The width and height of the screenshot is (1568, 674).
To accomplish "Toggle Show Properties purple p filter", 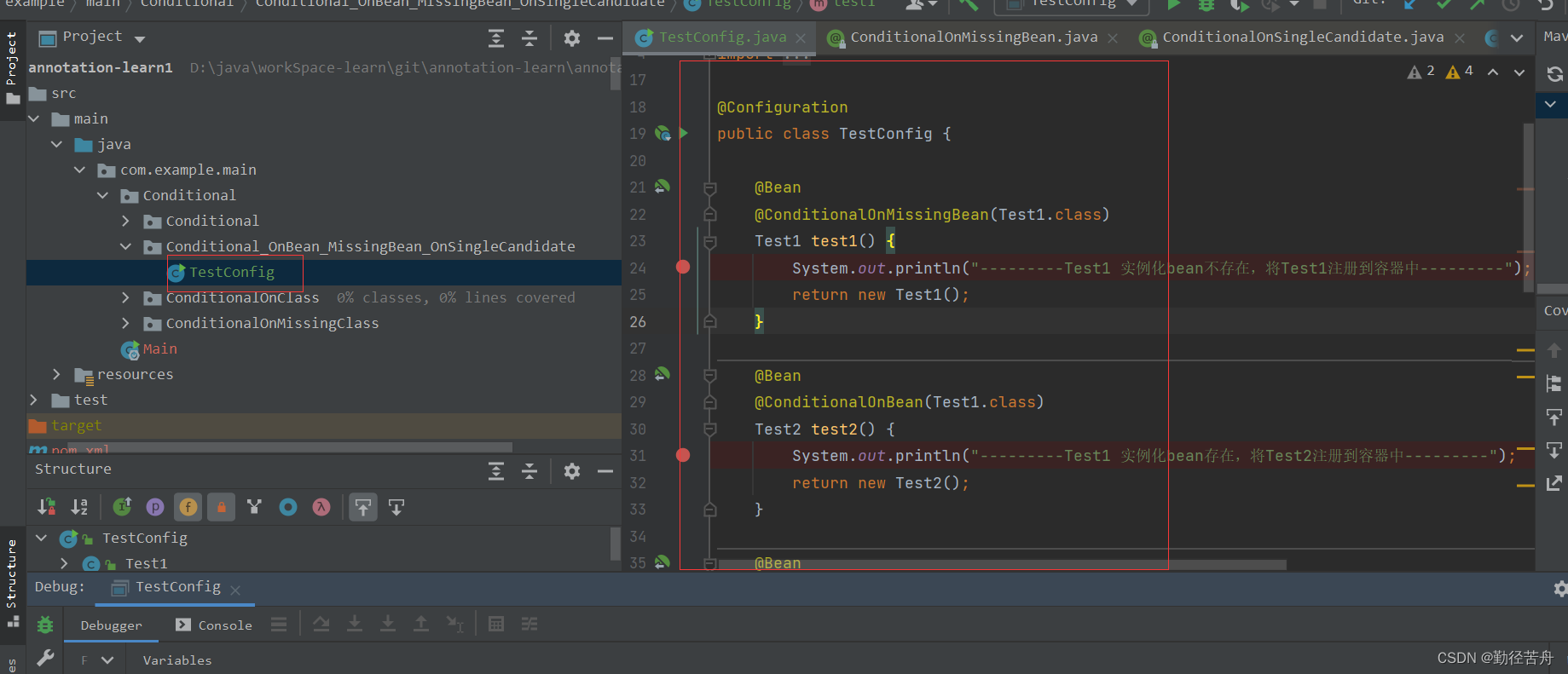I will [155, 507].
